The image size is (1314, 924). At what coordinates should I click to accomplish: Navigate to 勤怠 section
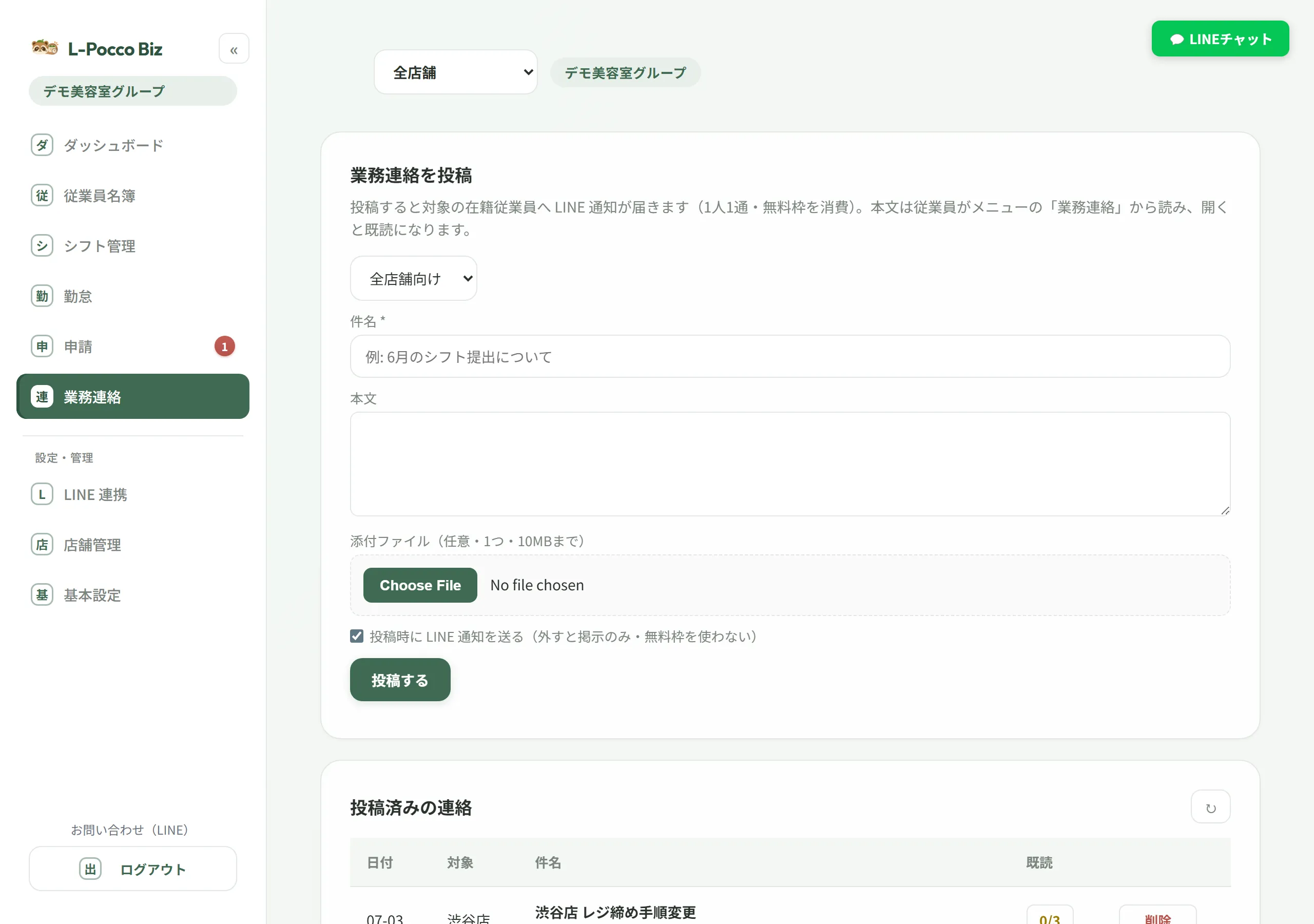(x=133, y=297)
